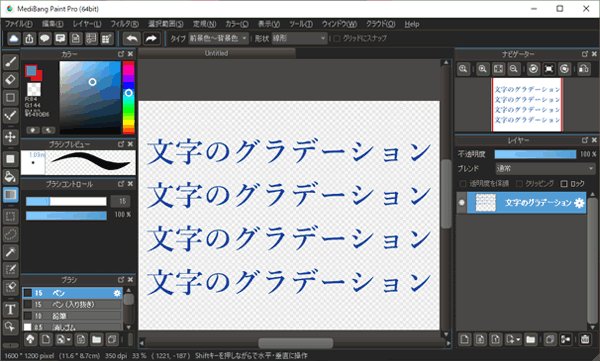Select the 鉛筆 brush row
Viewport: 600px width, 362px height.
coord(72,316)
